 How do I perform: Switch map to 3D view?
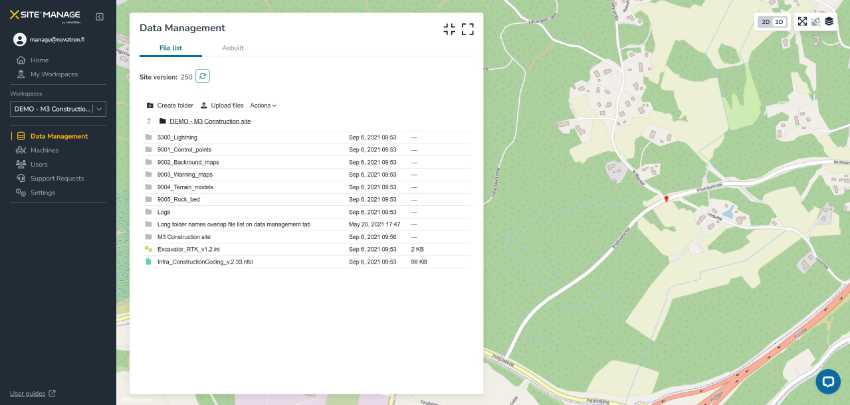point(779,21)
